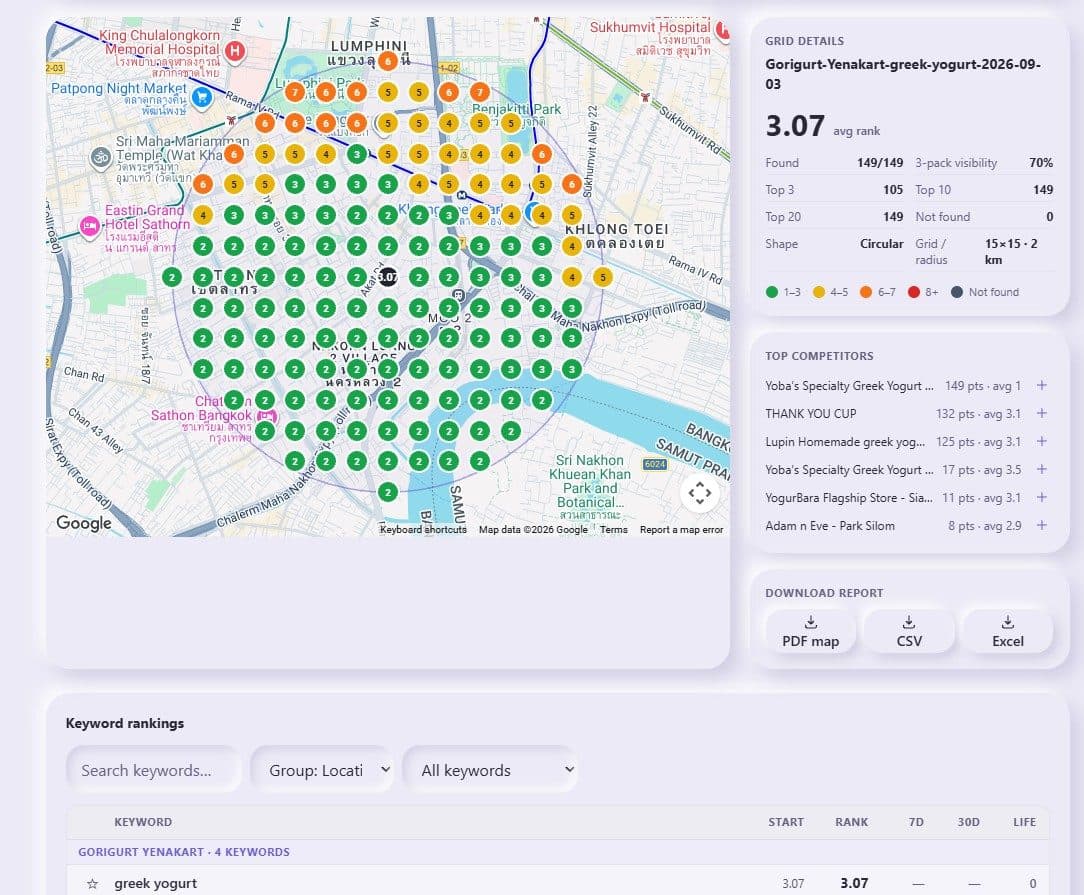Viewport: 1084px width, 895px height.
Task: Open map Keyboard shortcuts link
Action: 423,529
